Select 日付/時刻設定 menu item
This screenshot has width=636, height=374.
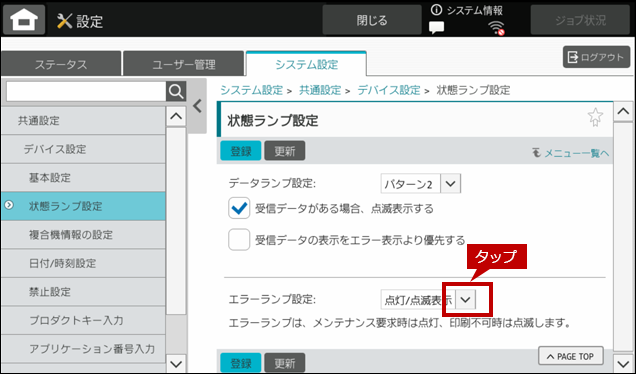click(x=83, y=263)
